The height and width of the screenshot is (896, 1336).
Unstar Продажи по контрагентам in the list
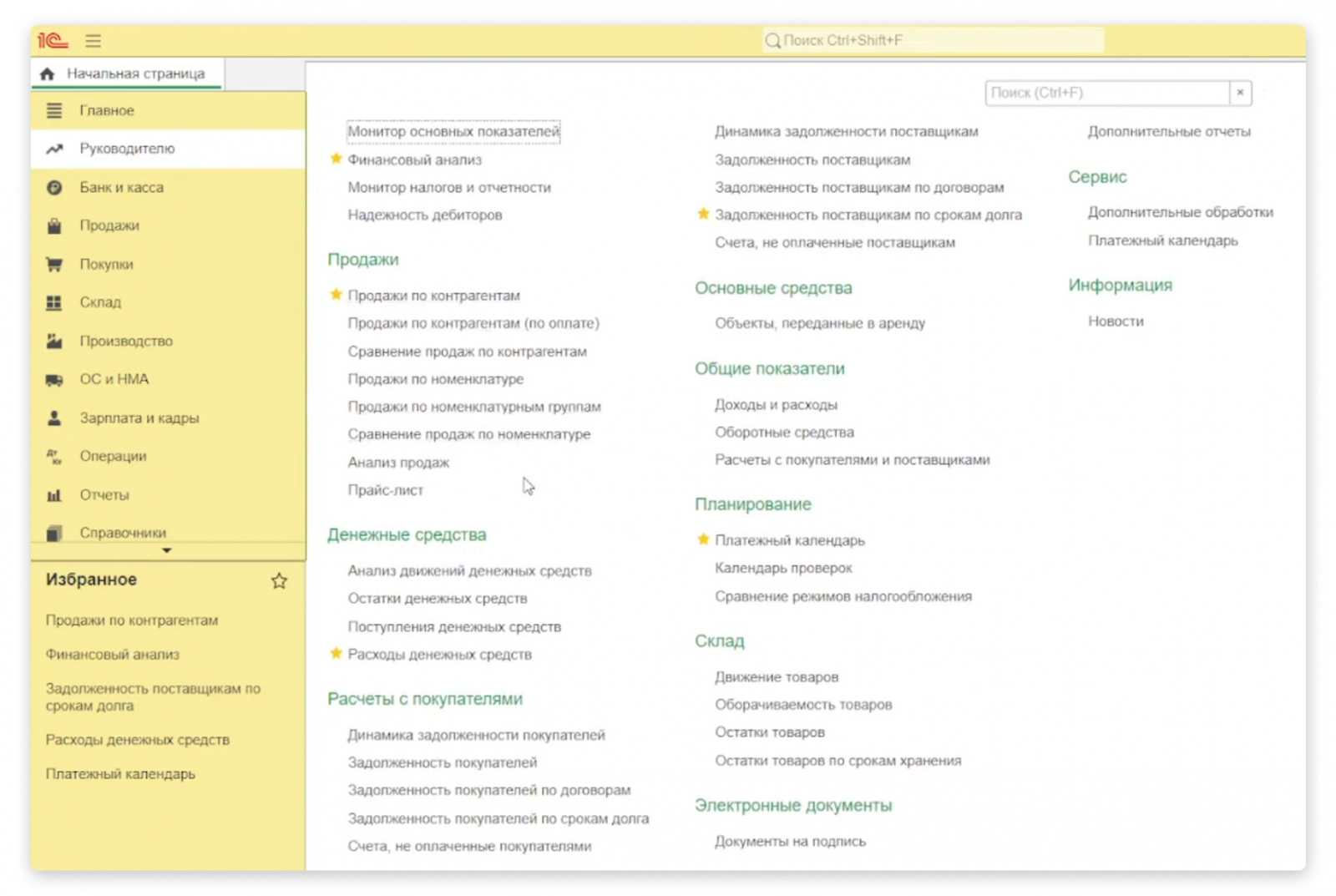[x=336, y=295]
